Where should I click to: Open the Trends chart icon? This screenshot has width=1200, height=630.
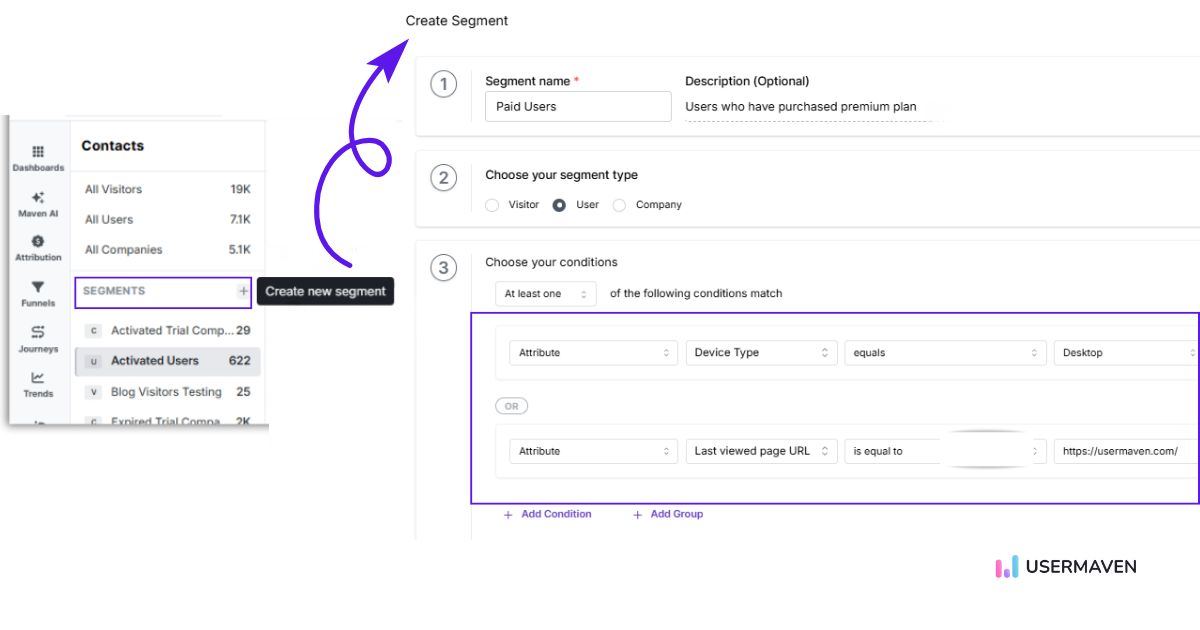tap(38, 378)
